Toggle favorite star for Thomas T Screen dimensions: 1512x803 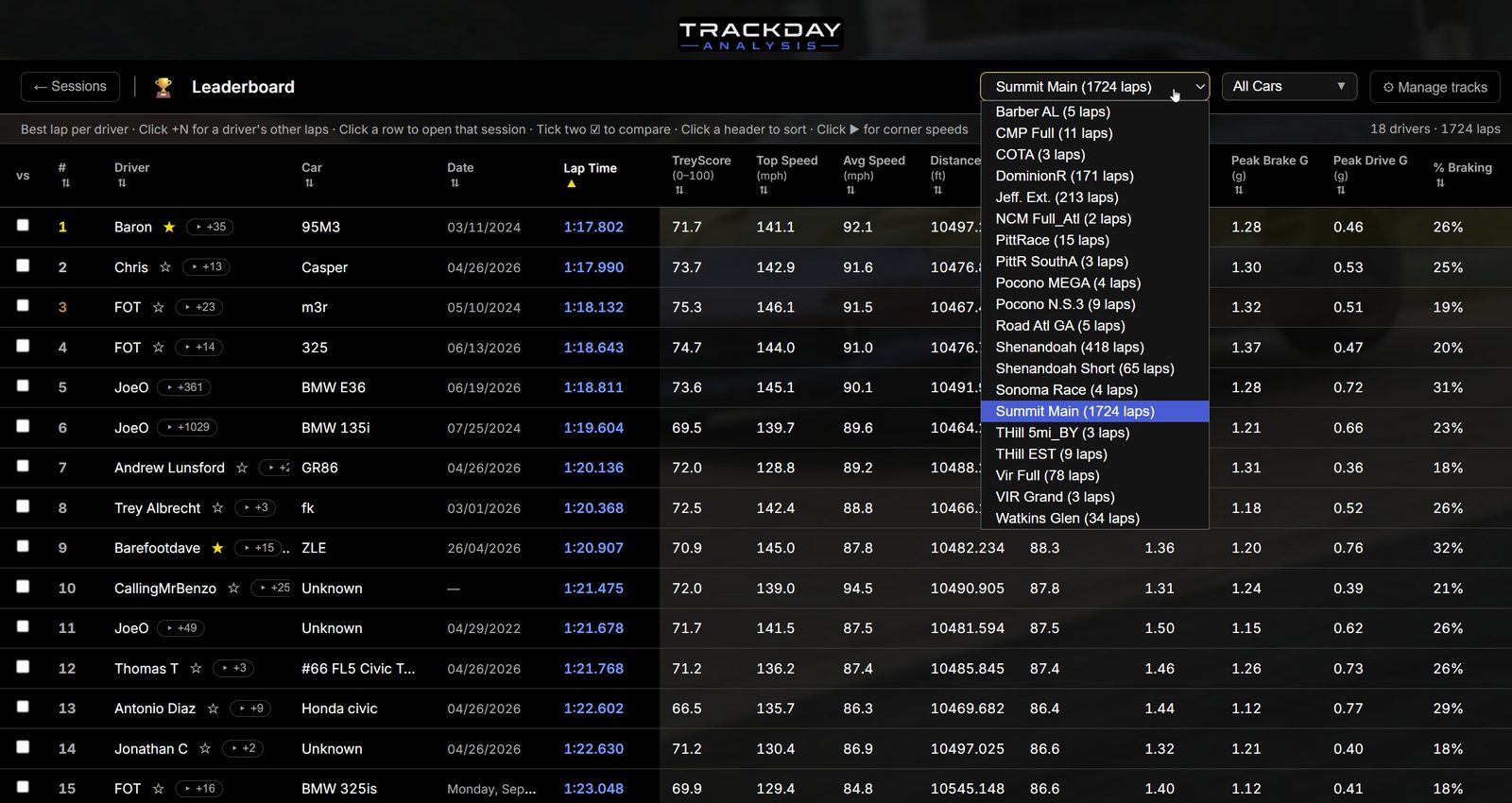pyautogui.click(x=196, y=669)
